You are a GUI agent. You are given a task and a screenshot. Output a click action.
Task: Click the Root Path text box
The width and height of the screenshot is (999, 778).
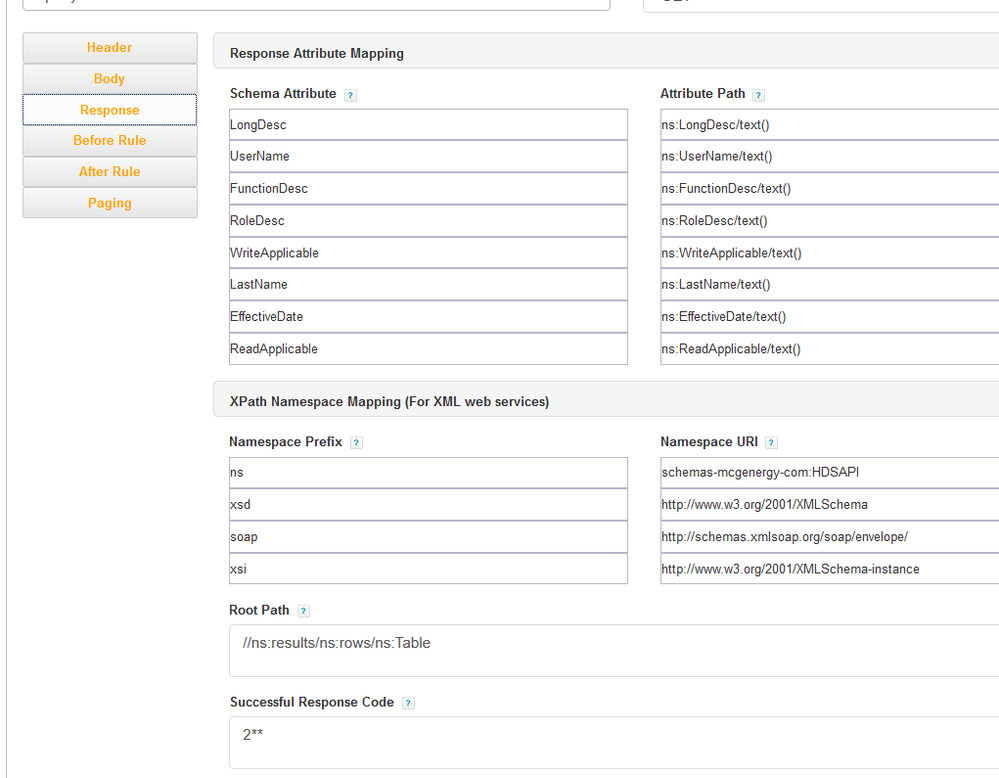pyautogui.click(x=612, y=651)
